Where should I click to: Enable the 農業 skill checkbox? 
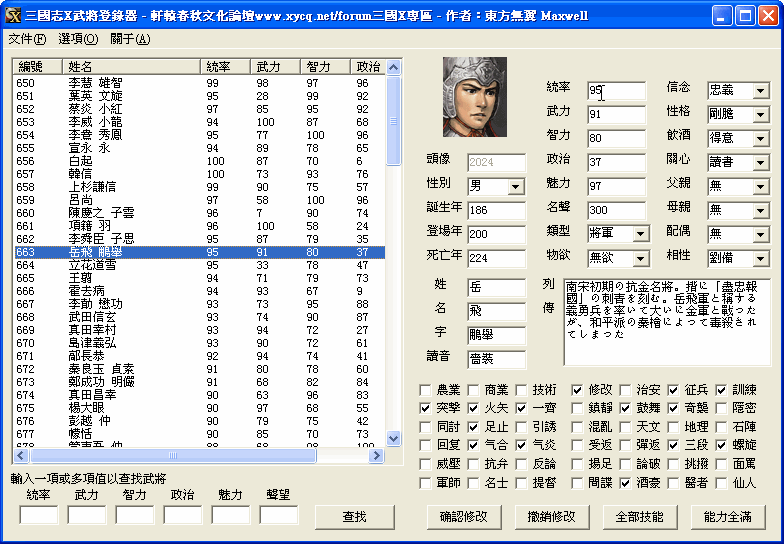(x=427, y=390)
